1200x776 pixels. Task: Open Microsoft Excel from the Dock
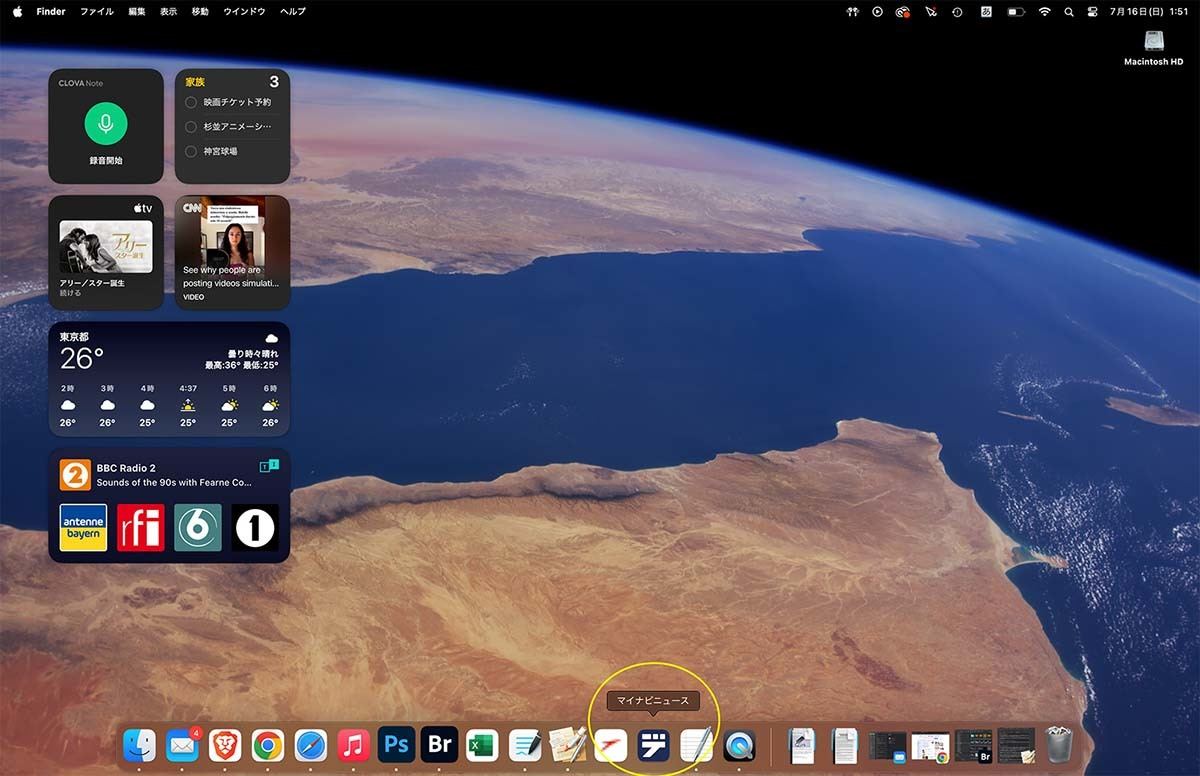tap(483, 745)
